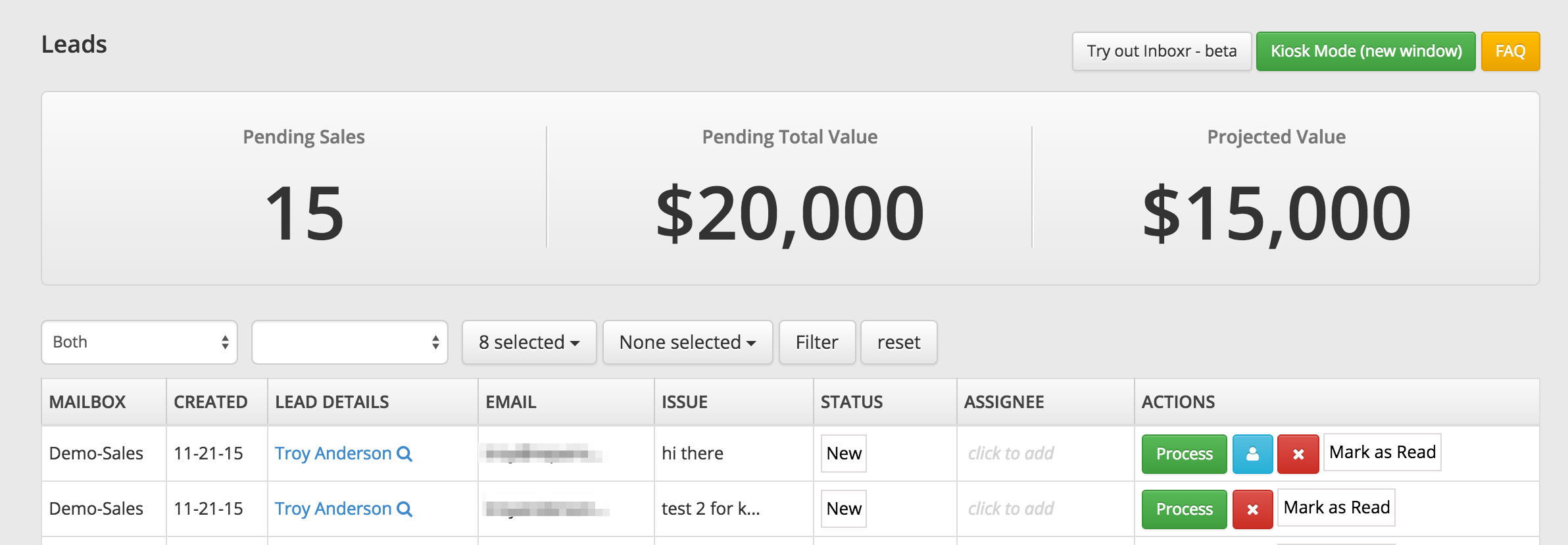
Task: Click the assign-user icon in first row
Action: click(1252, 454)
